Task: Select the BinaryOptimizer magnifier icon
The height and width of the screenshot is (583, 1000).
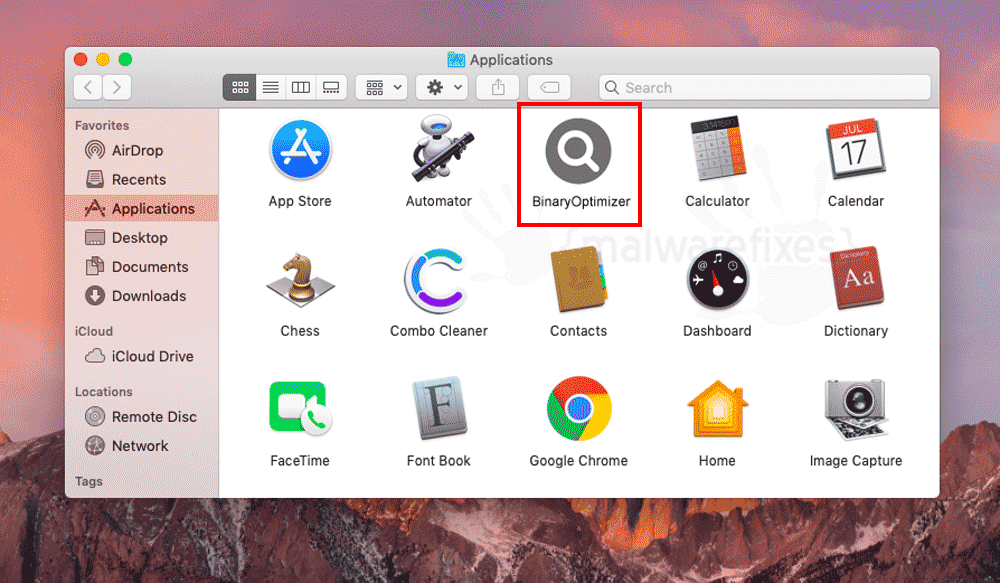Action: [x=578, y=151]
